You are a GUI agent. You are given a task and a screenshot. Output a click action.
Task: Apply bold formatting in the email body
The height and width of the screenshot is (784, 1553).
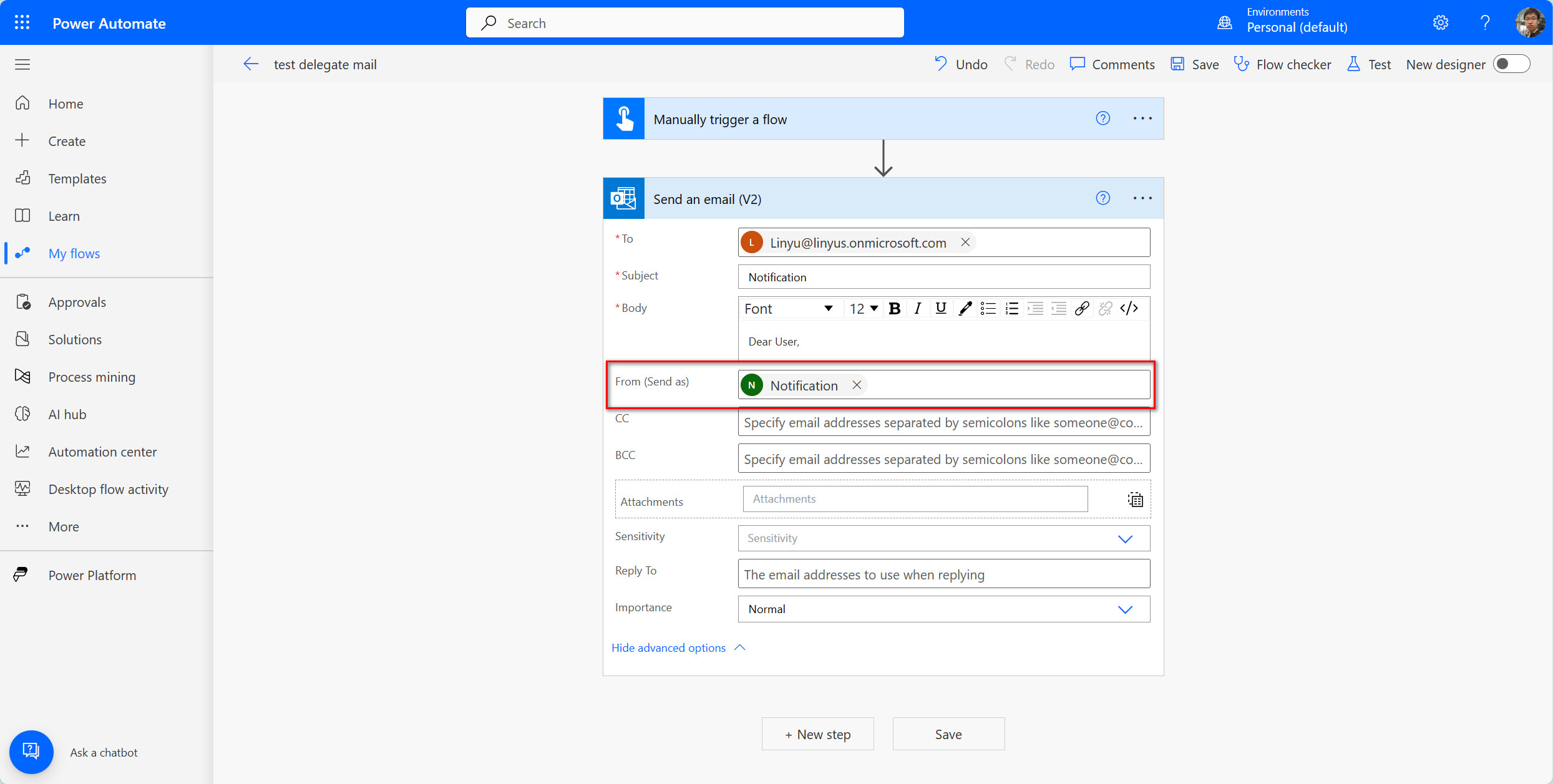(x=895, y=308)
